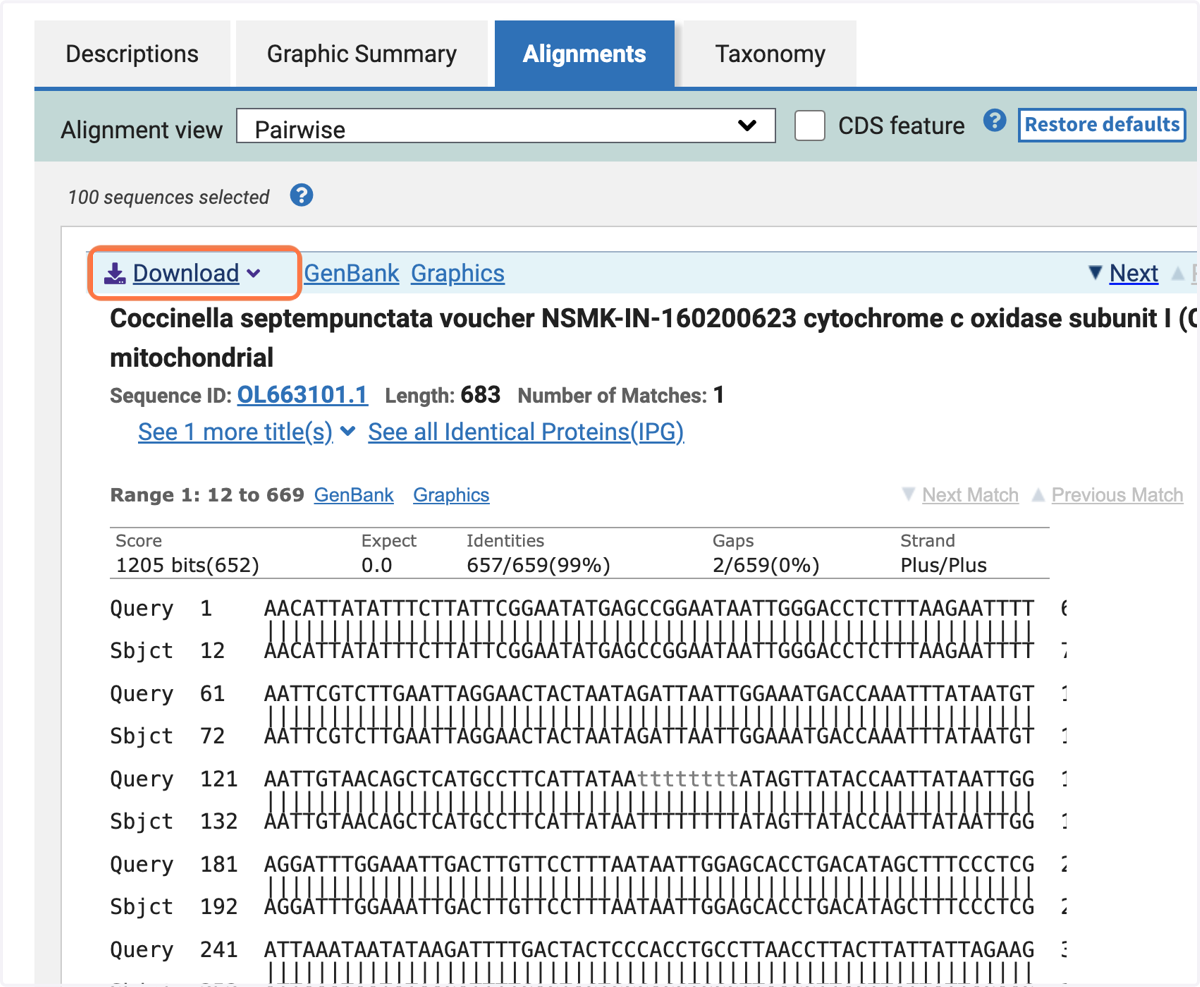Click the Score value 1205 bits(652)
The width and height of the screenshot is (1200, 987).
[x=188, y=565]
